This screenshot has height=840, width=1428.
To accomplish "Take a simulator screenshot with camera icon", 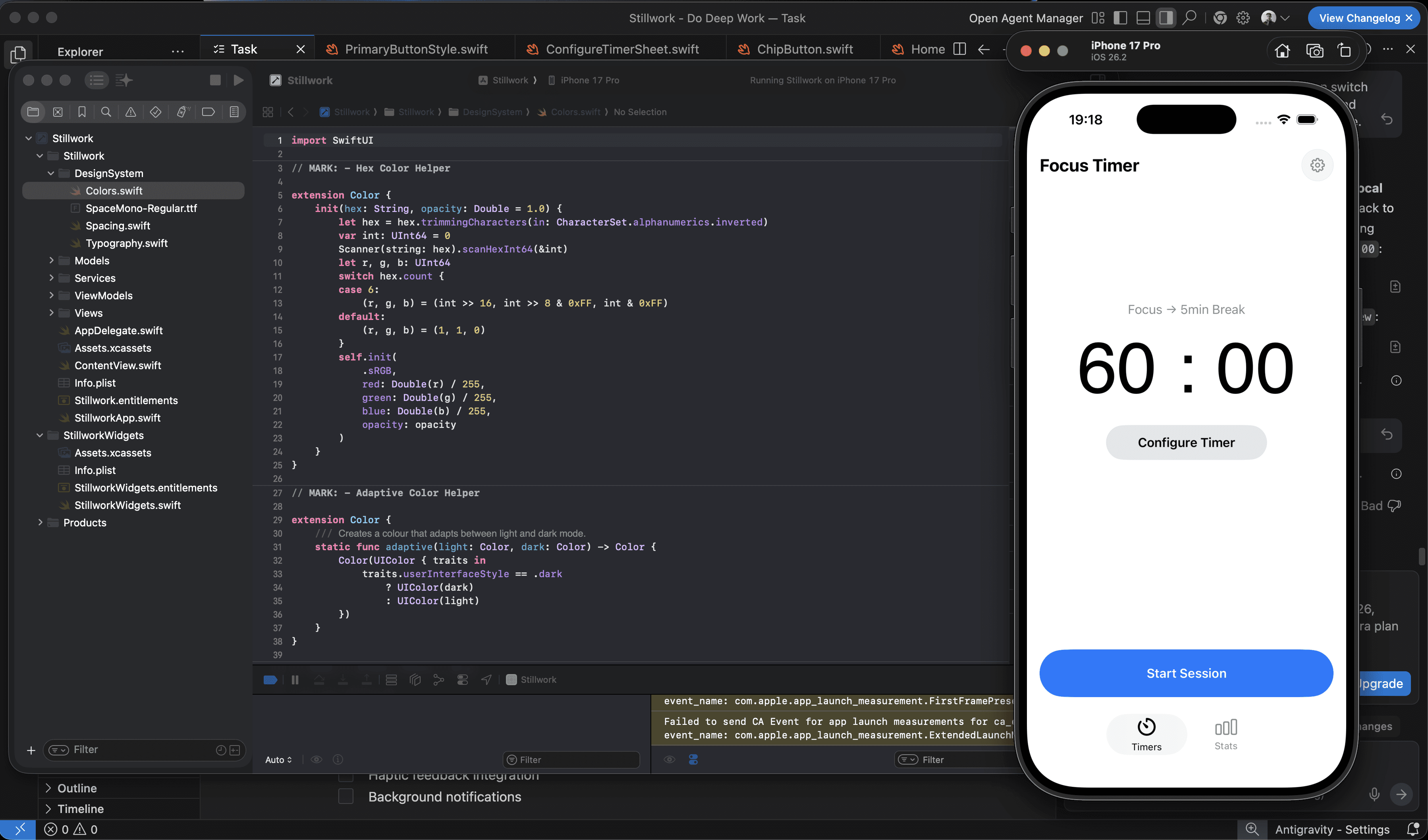I will [x=1314, y=51].
